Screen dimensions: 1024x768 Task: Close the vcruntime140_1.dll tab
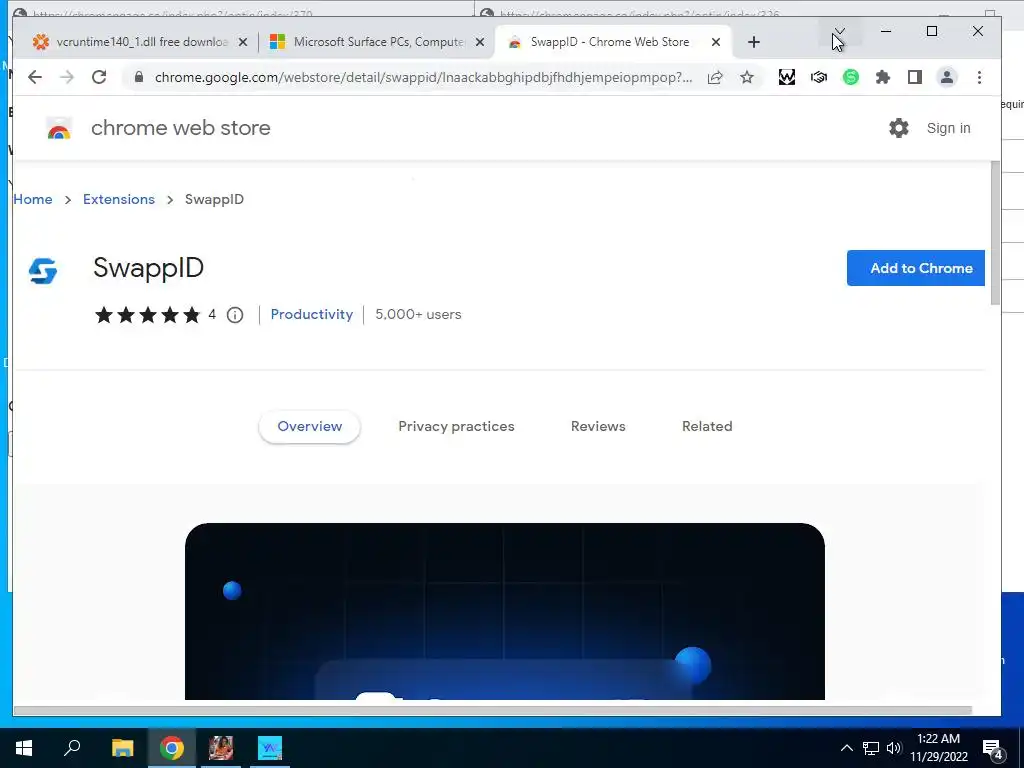click(x=243, y=42)
